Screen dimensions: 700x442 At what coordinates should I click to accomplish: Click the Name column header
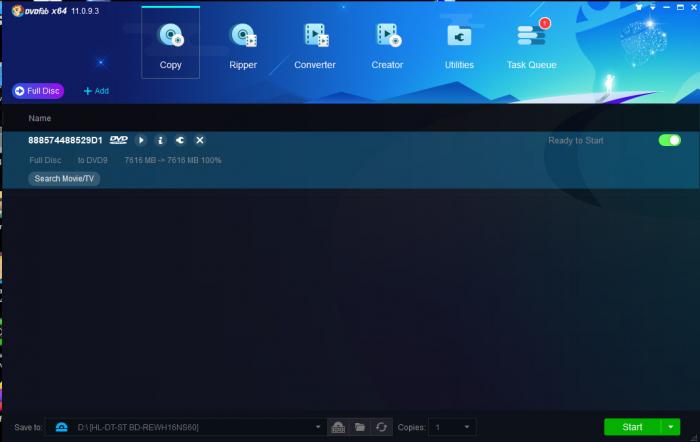tap(40, 118)
